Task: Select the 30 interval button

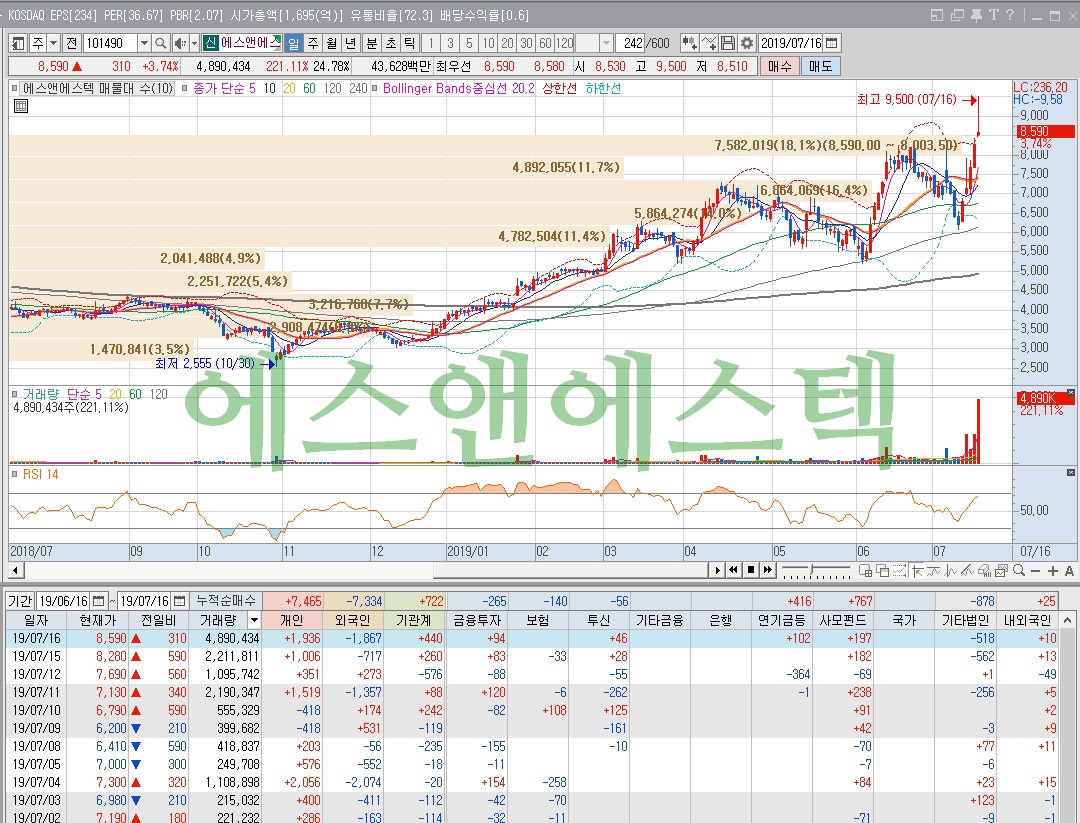Action: point(527,43)
